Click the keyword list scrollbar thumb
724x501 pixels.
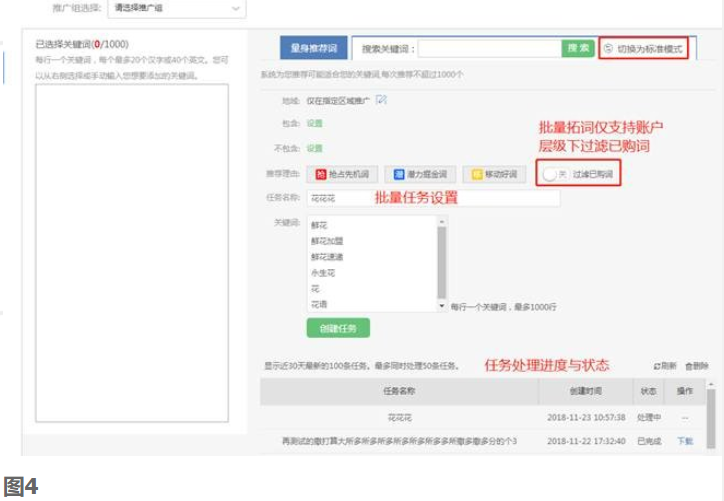point(442,263)
